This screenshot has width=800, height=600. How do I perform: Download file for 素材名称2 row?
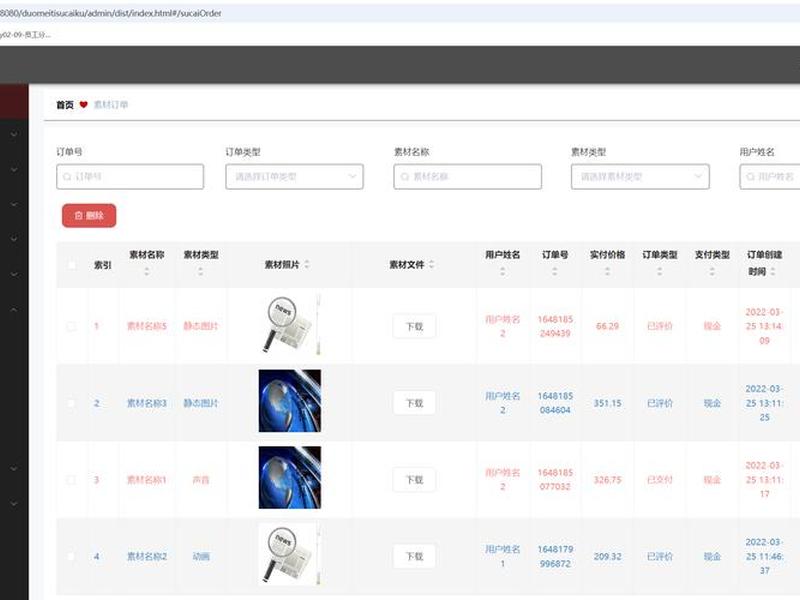click(x=414, y=556)
